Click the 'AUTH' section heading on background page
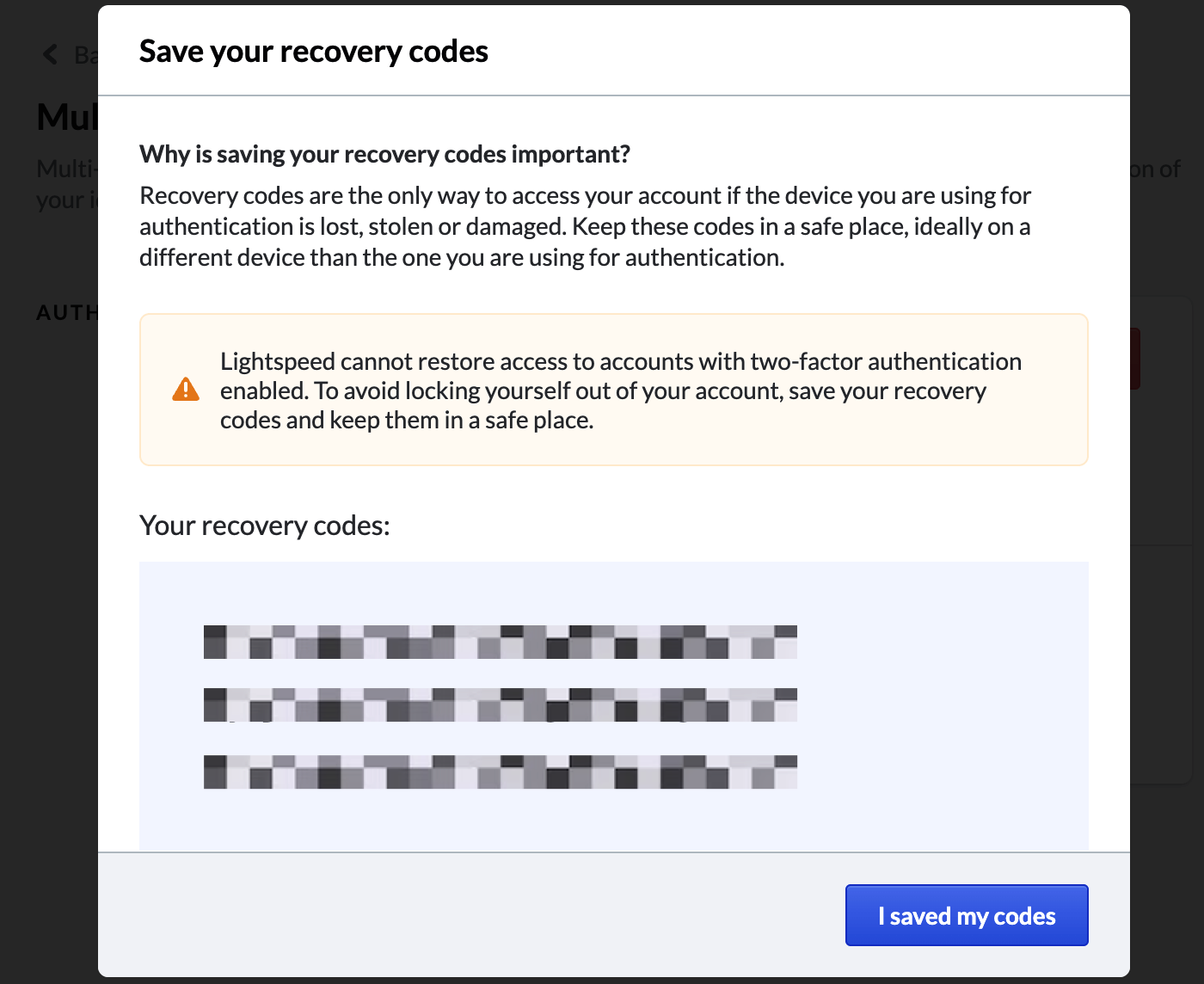Image resolution: width=1204 pixels, height=984 pixels. (68, 312)
